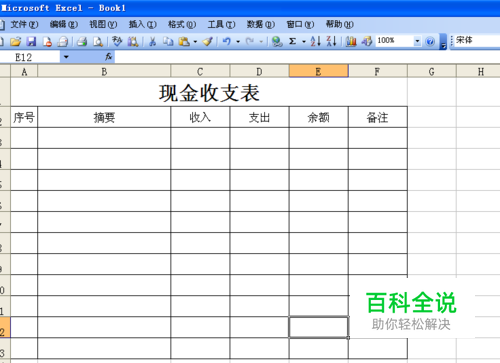Toggle the Drawing toolbar icon

pos(367,41)
